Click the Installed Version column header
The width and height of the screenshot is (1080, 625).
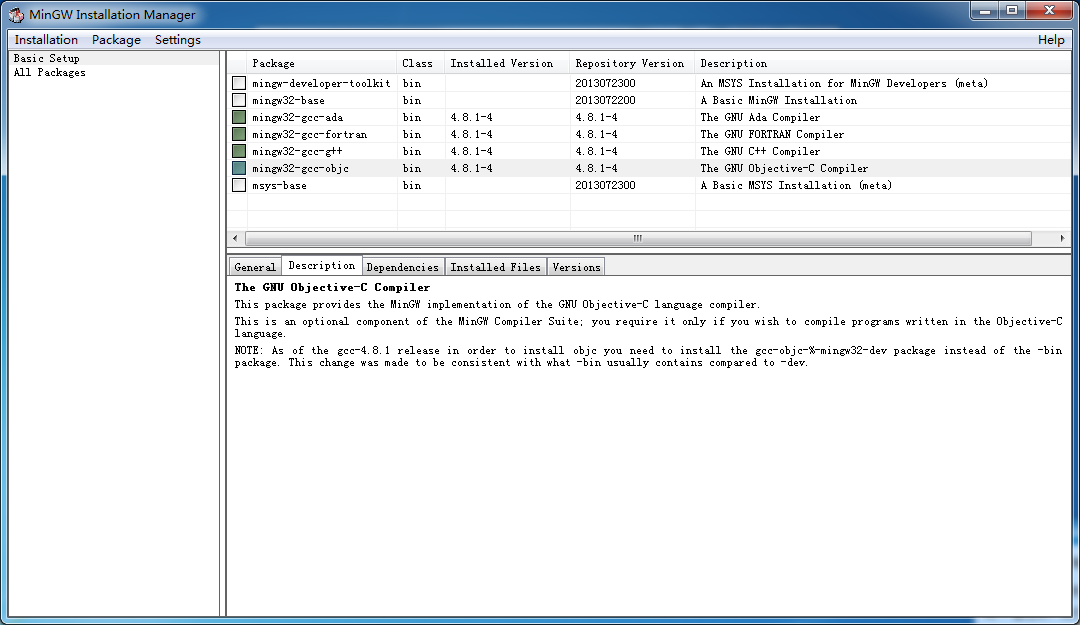[508, 63]
